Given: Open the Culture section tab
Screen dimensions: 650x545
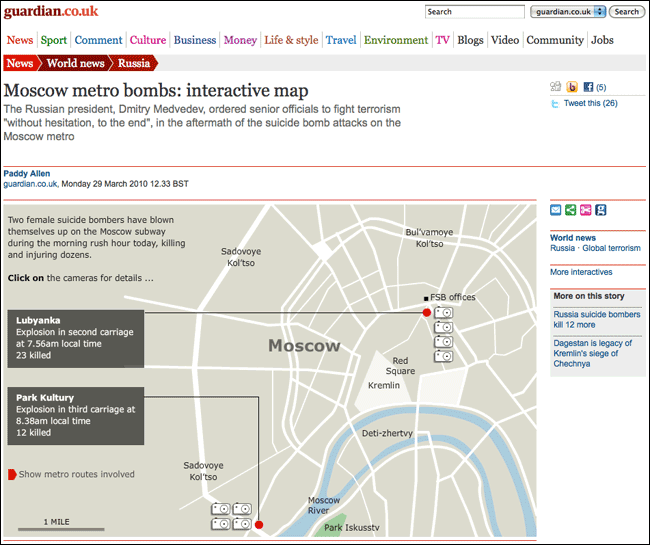Looking at the screenshot, I should (x=148, y=40).
